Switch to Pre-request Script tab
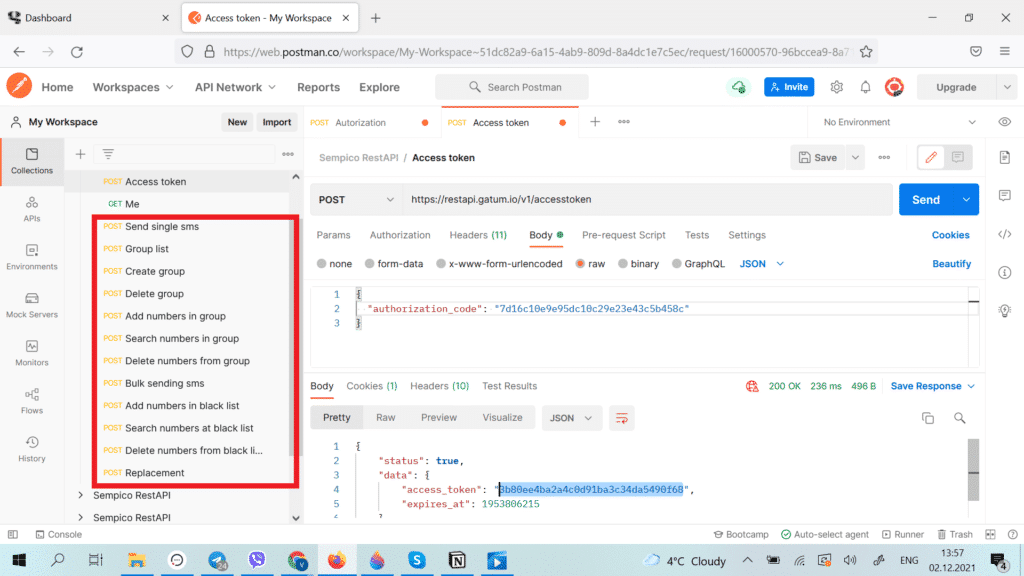Screen dimensions: 1024x576 click(624, 235)
